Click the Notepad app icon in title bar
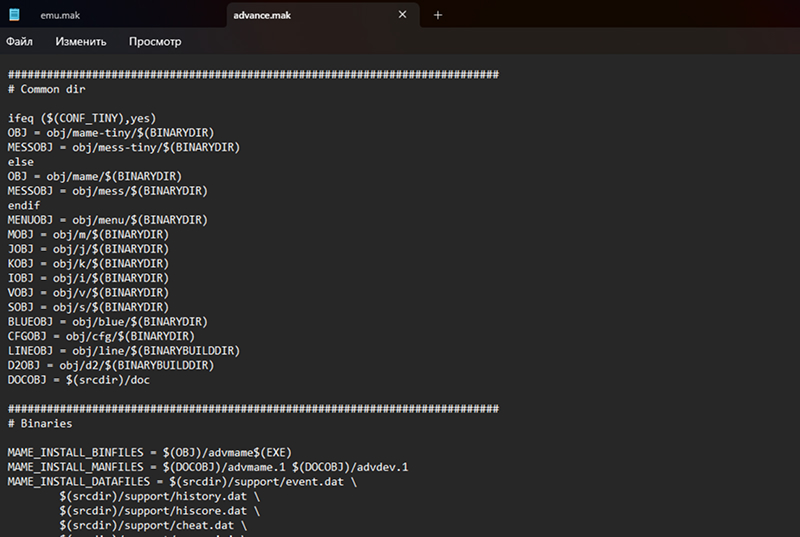The height and width of the screenshot is (537, 800). [14, 15]
